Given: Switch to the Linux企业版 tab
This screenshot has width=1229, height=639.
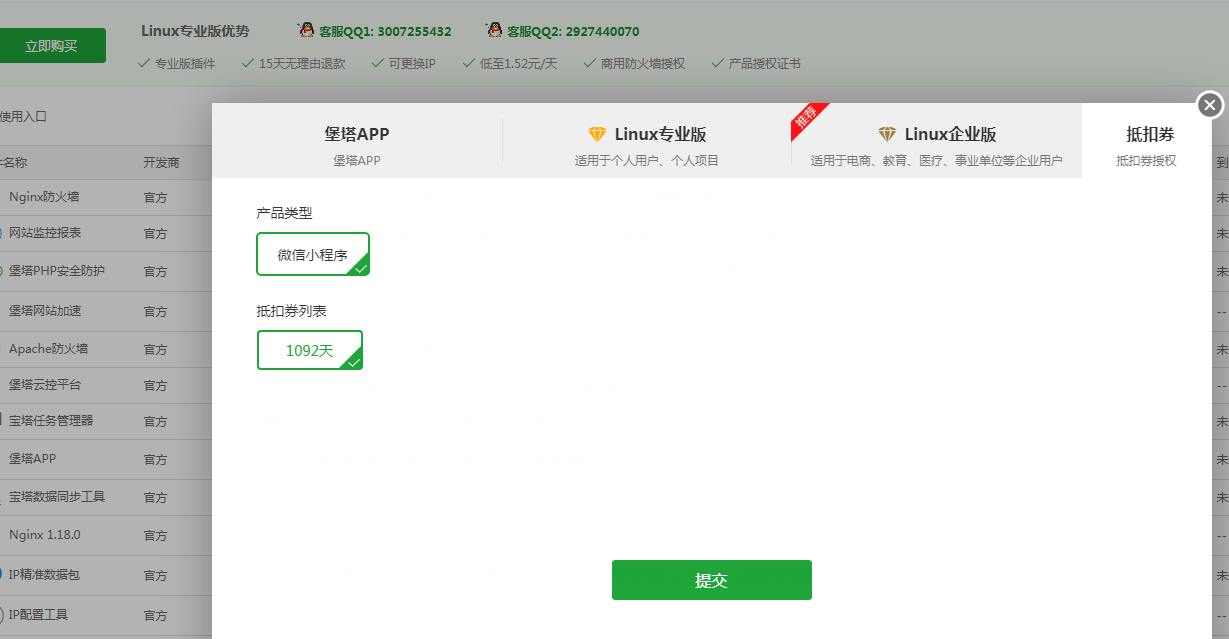Looking at the screenshot, I should (x=936, y=141).
